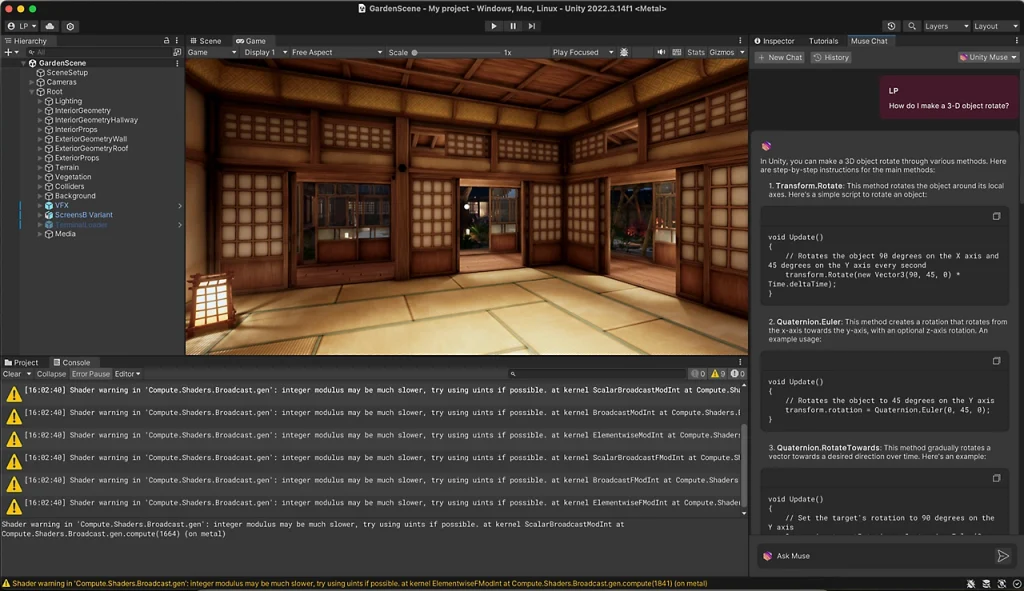This screenshot has width=1024, height=591.
Task: Clear the Console log
Action: click(x=12, y=374)
